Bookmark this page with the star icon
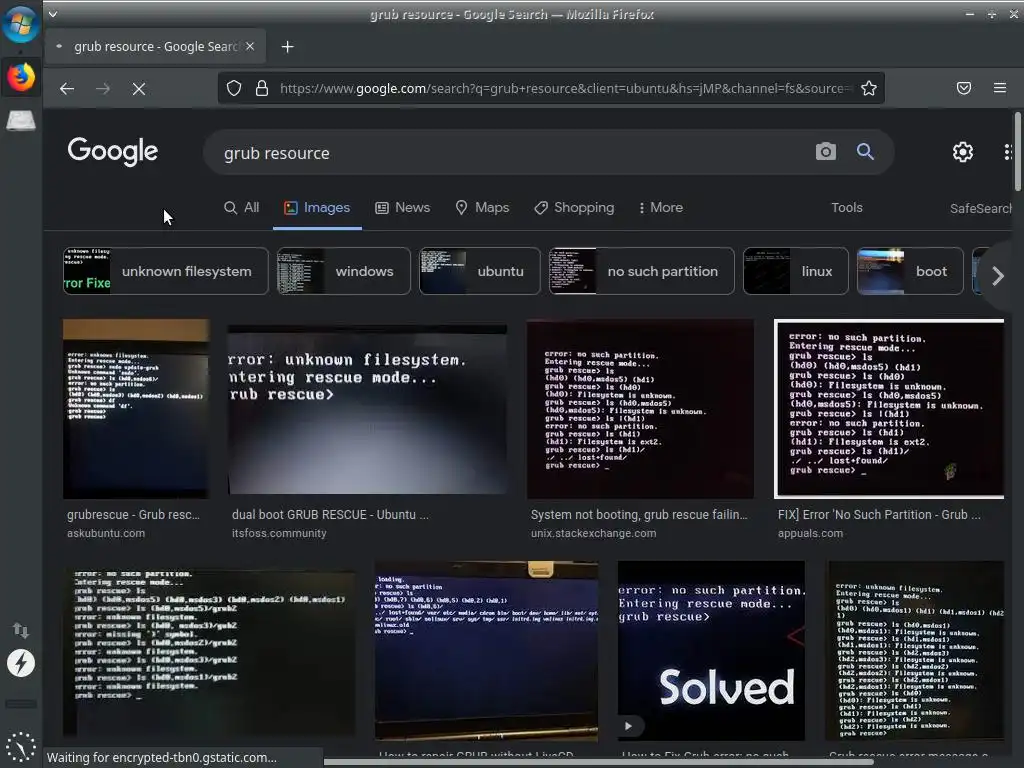Viewport: 1024px width, 768px height. pos(869,88)
